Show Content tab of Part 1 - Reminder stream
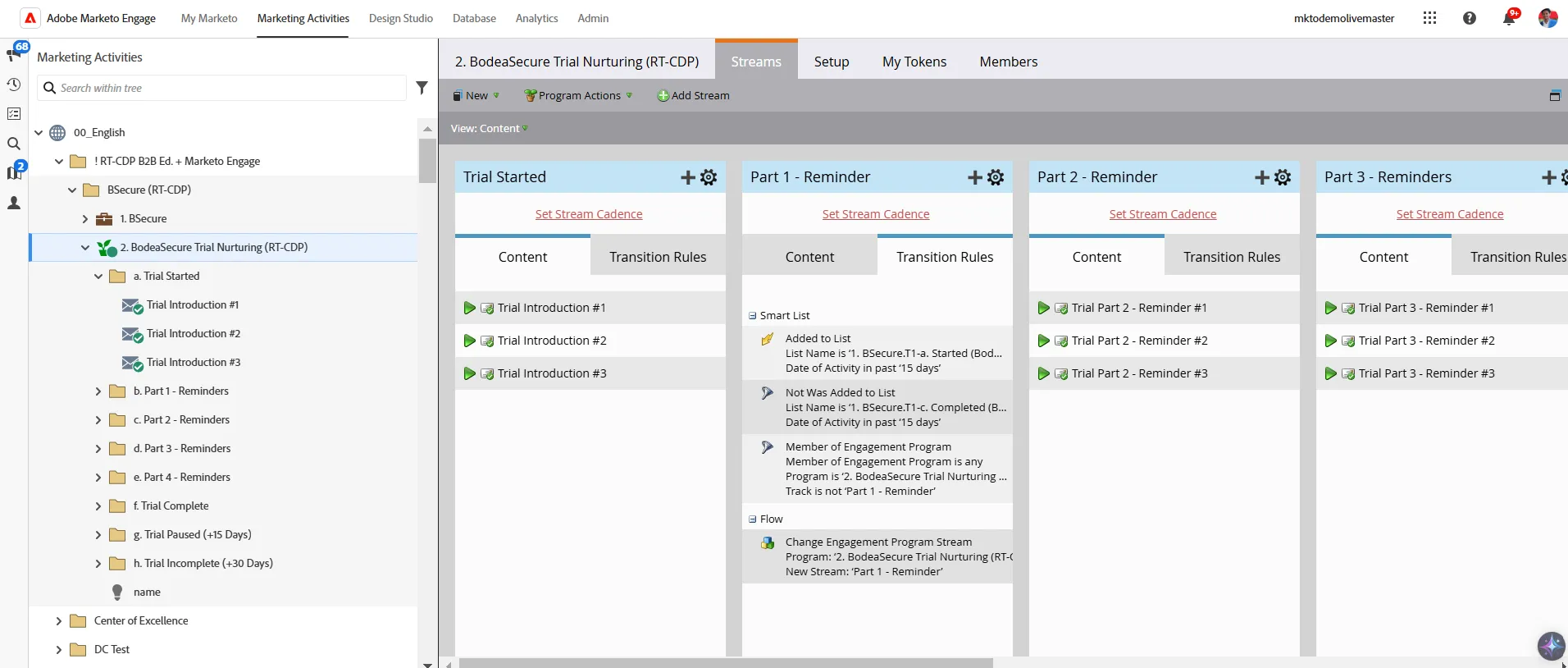The width and height of the screenshot is (1568, 668). (x=809, y=257)
